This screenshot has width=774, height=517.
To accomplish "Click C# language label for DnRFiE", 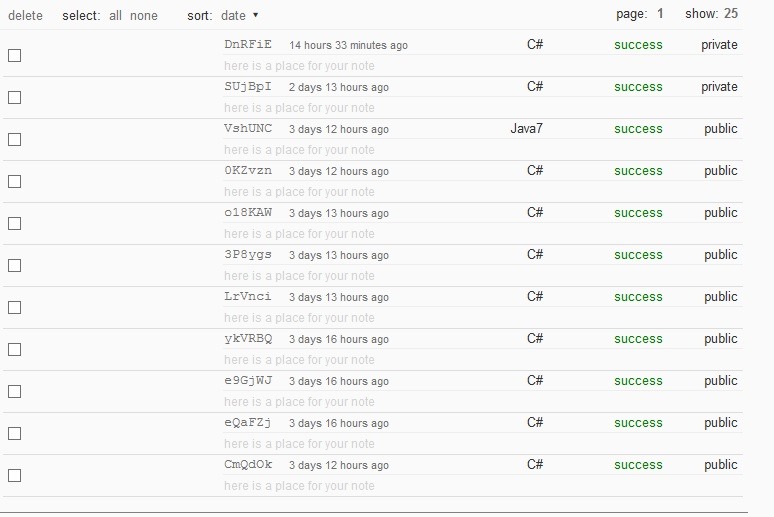I will [x=535, y=44].
